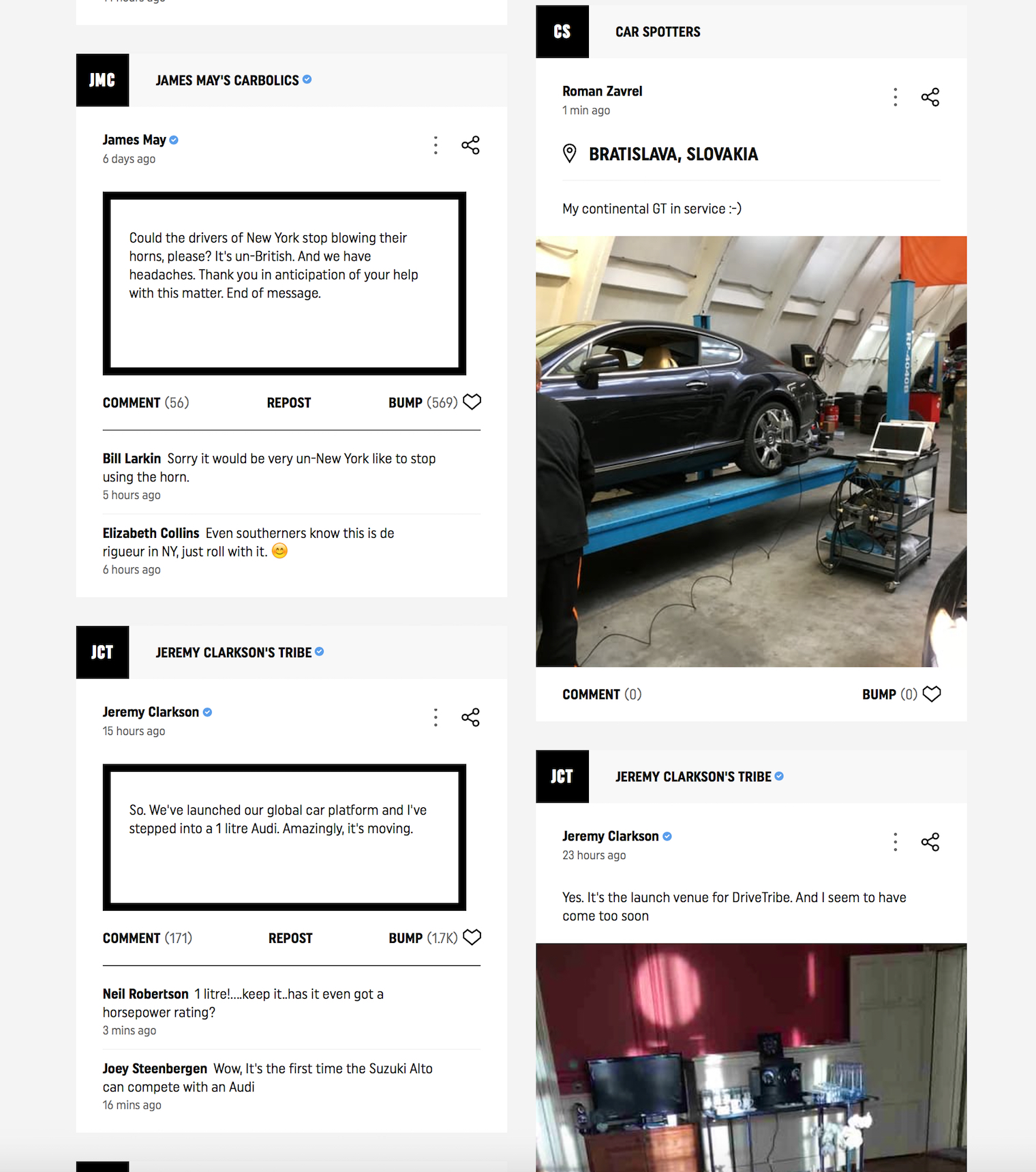Open options on Clarkson's 23 hours ago post
Screen dimensions: 1036x1172
click(x=896, y=842)
